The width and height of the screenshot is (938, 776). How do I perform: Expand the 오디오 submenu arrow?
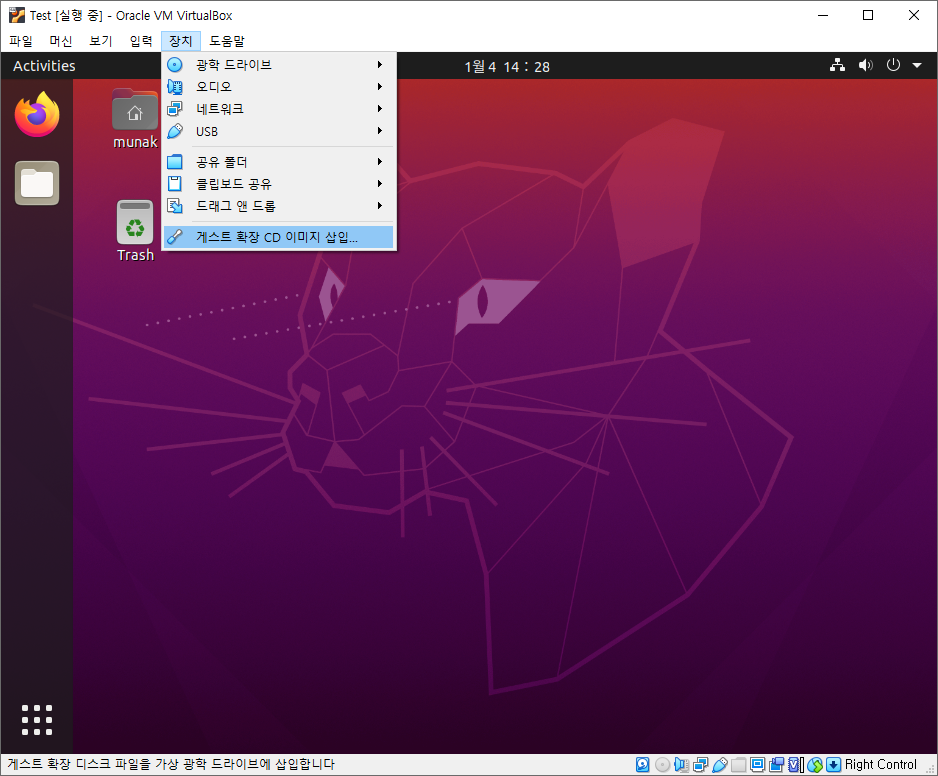tap(380, 87)
